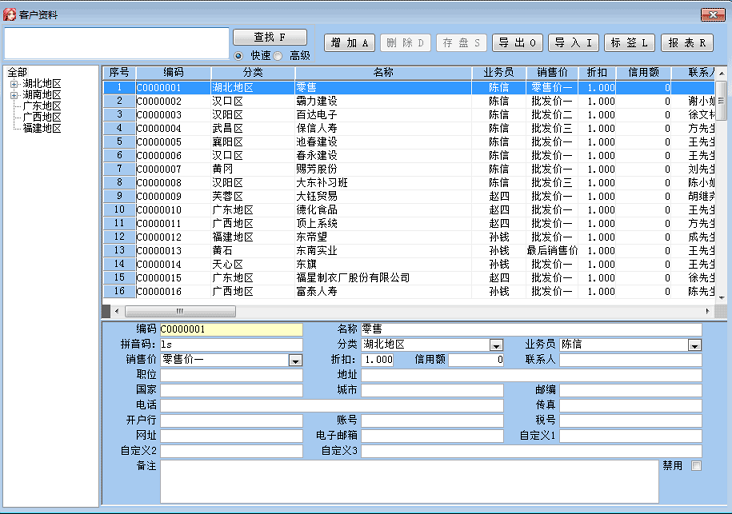This screenshot has width=732, height=514.
Task: Click the 标签 L button
Action: click(629, 43)
